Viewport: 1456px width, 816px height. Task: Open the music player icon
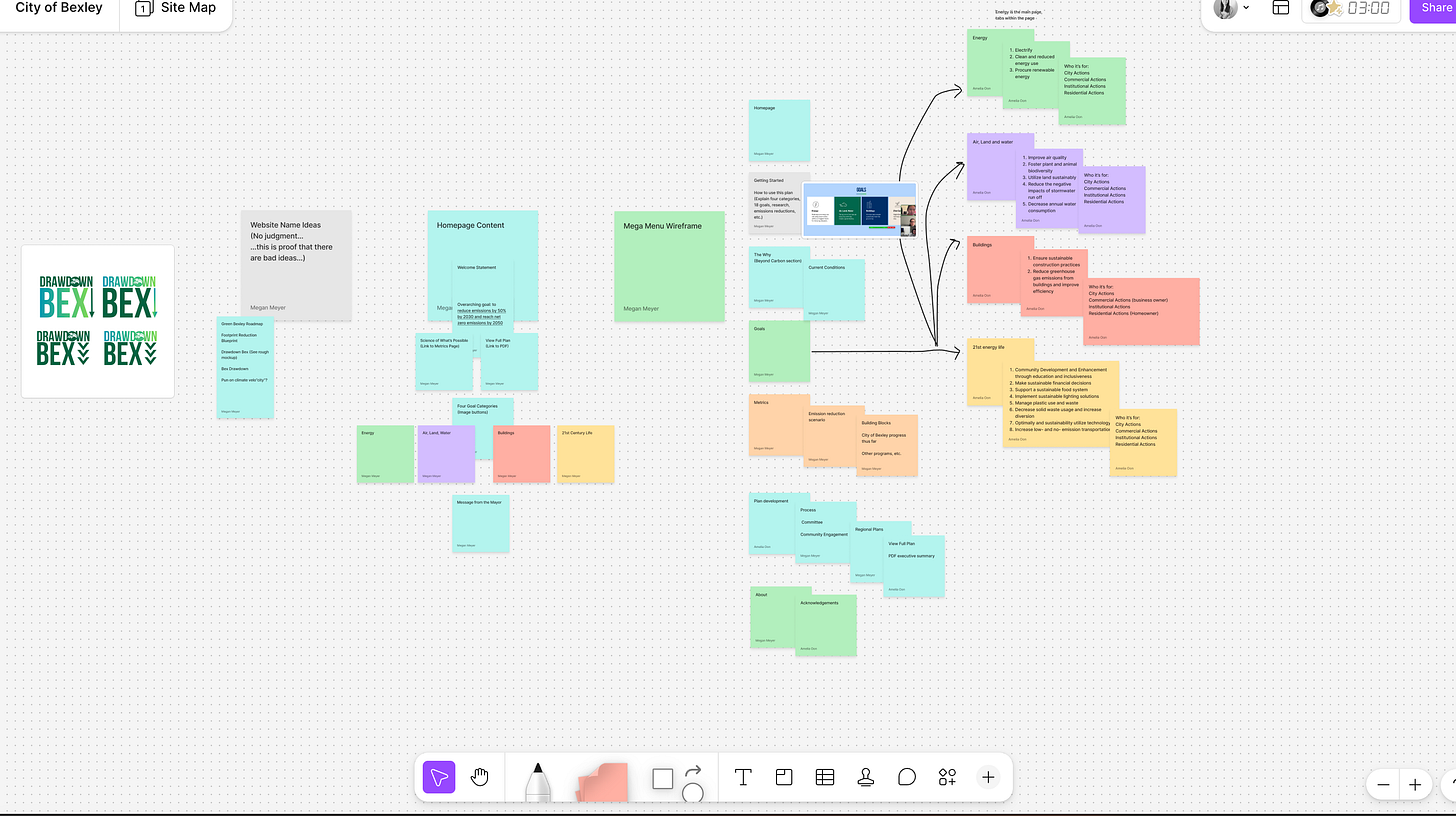point(1322,8)
